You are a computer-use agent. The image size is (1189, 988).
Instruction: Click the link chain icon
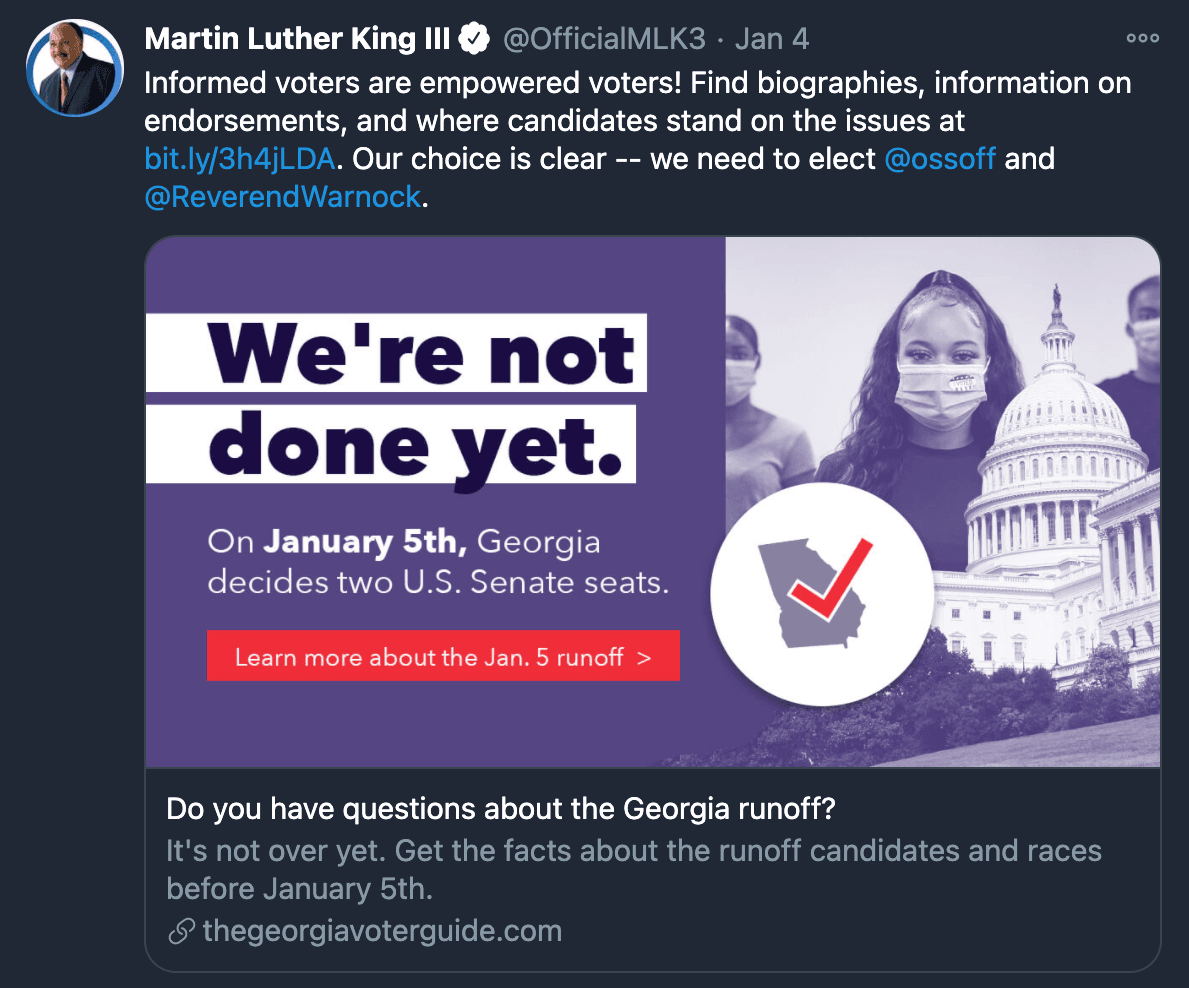point(181,932)
